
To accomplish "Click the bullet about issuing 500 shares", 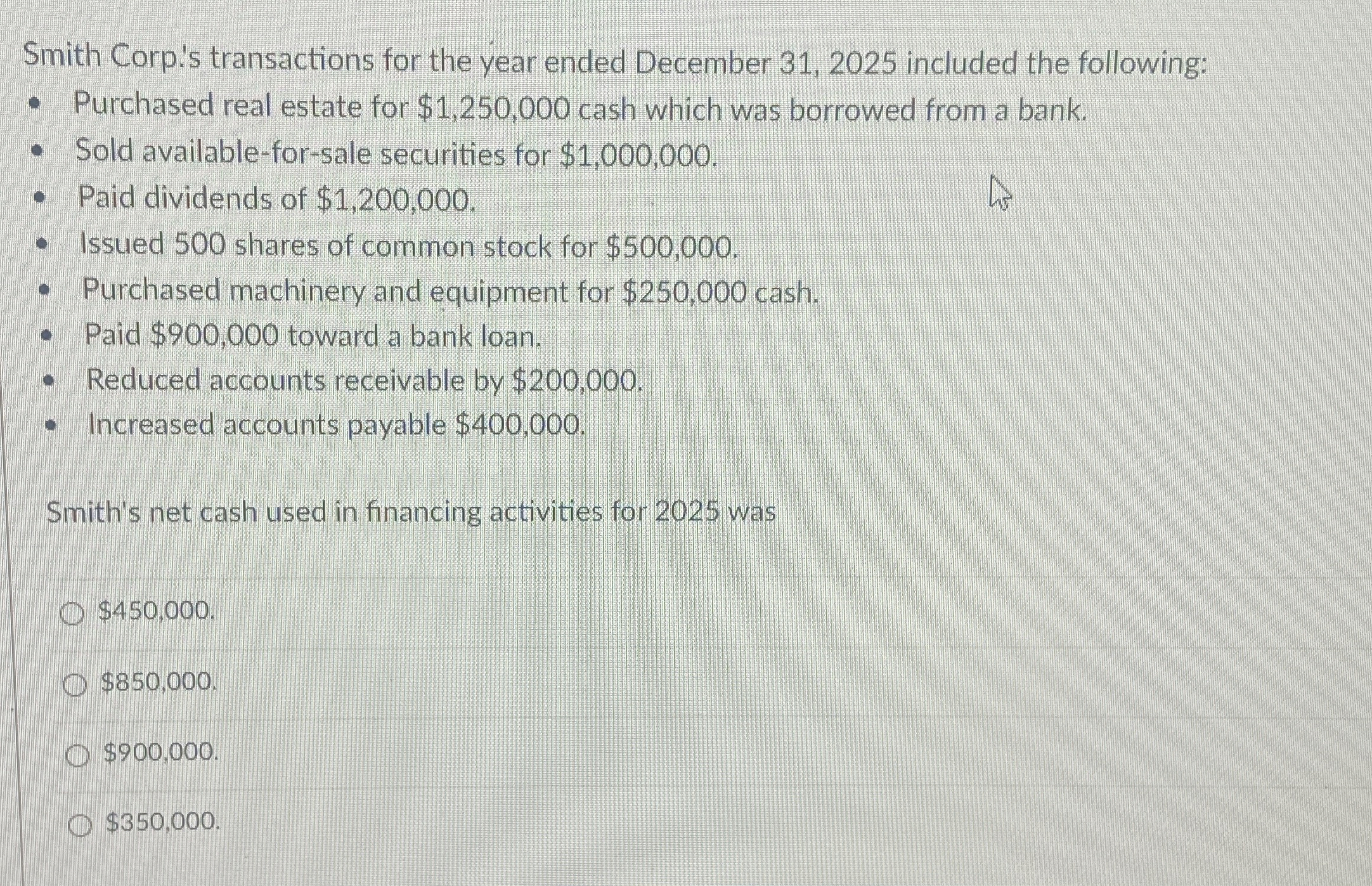I will tap(408, 245).
